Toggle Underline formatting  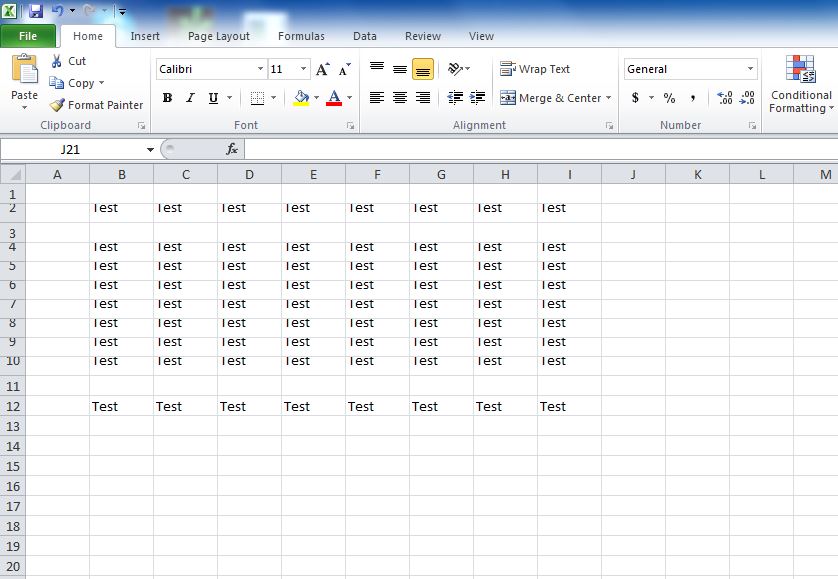tap(213, 98)
